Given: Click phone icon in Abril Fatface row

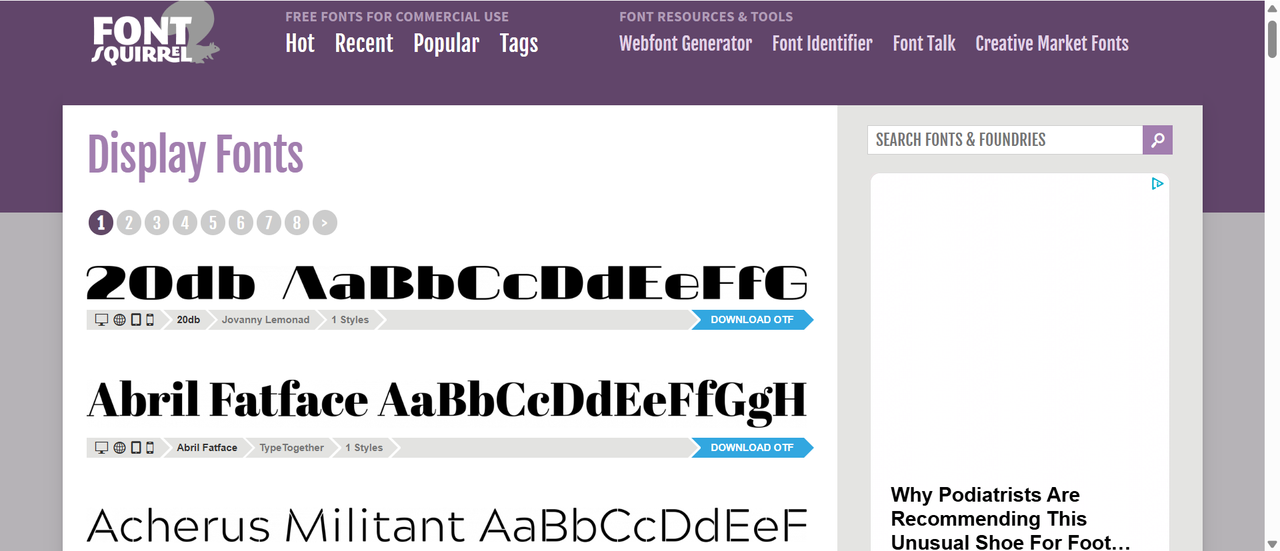Looking at the screenshot, I should click(x=150, y=448).
